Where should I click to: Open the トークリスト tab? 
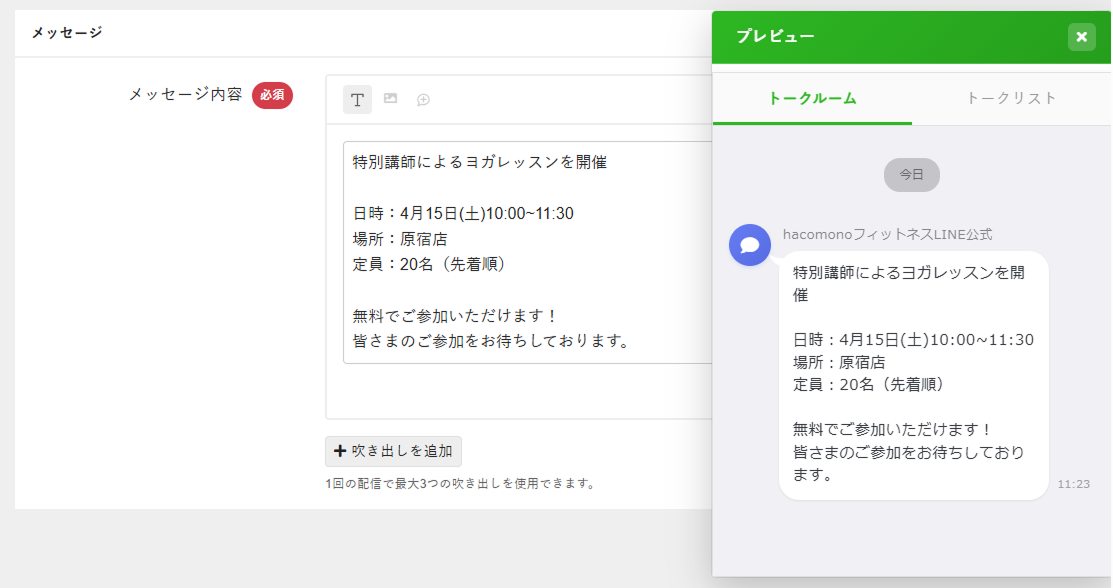click(x=1011, y=98)
